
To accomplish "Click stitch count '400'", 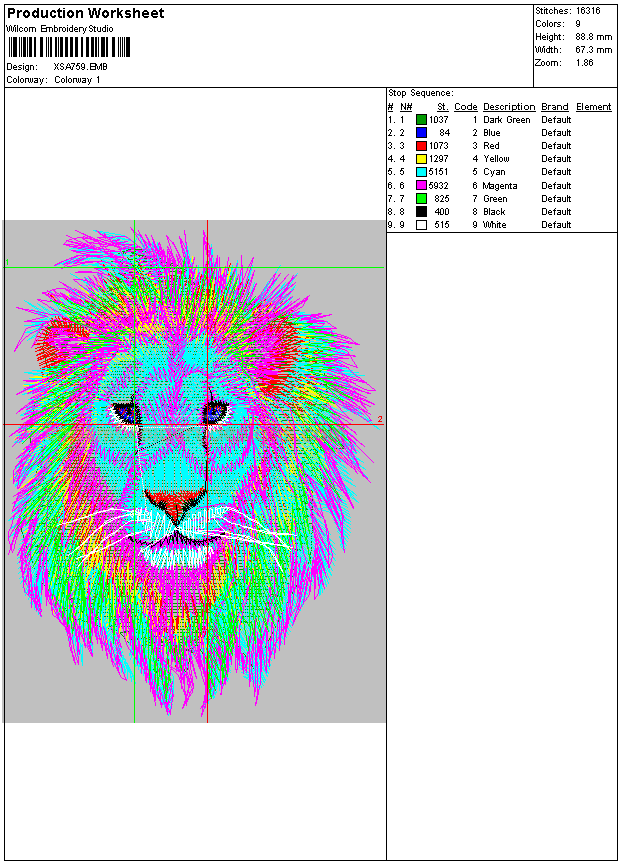I will [442, 212].
